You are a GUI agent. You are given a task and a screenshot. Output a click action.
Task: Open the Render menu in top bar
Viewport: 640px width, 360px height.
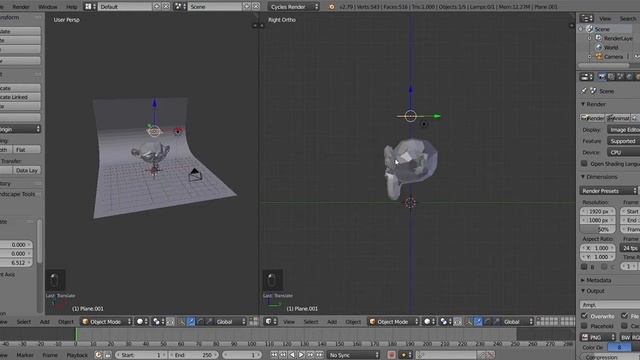[21, 7]
